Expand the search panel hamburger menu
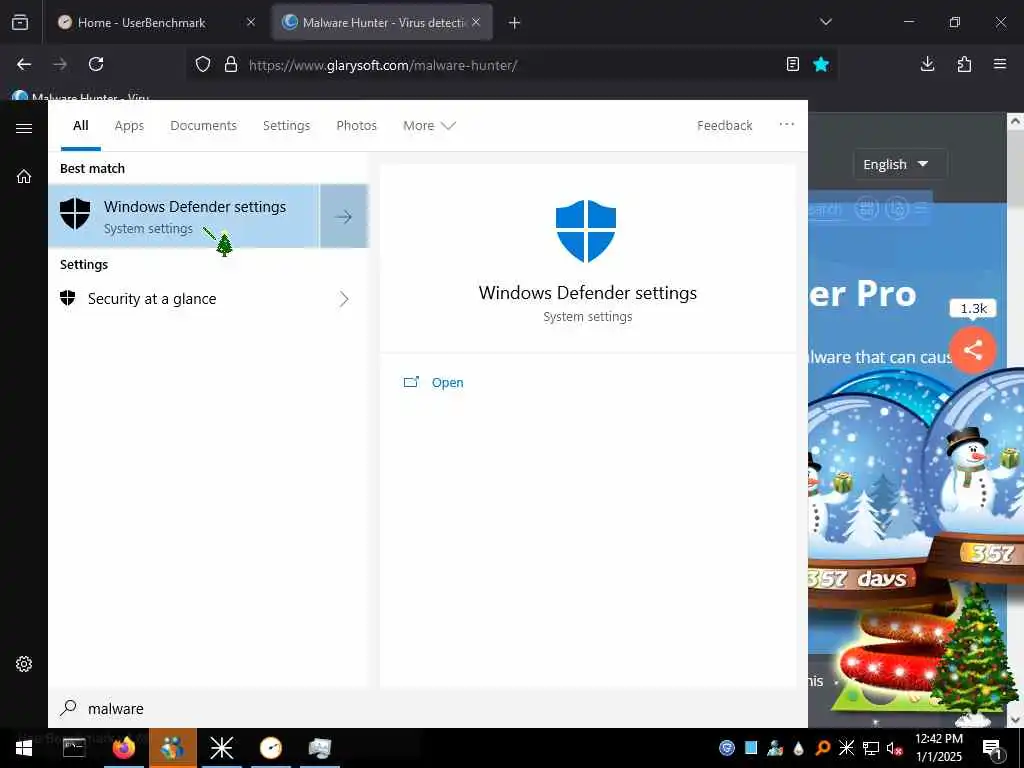 click(x=24, y=128)
